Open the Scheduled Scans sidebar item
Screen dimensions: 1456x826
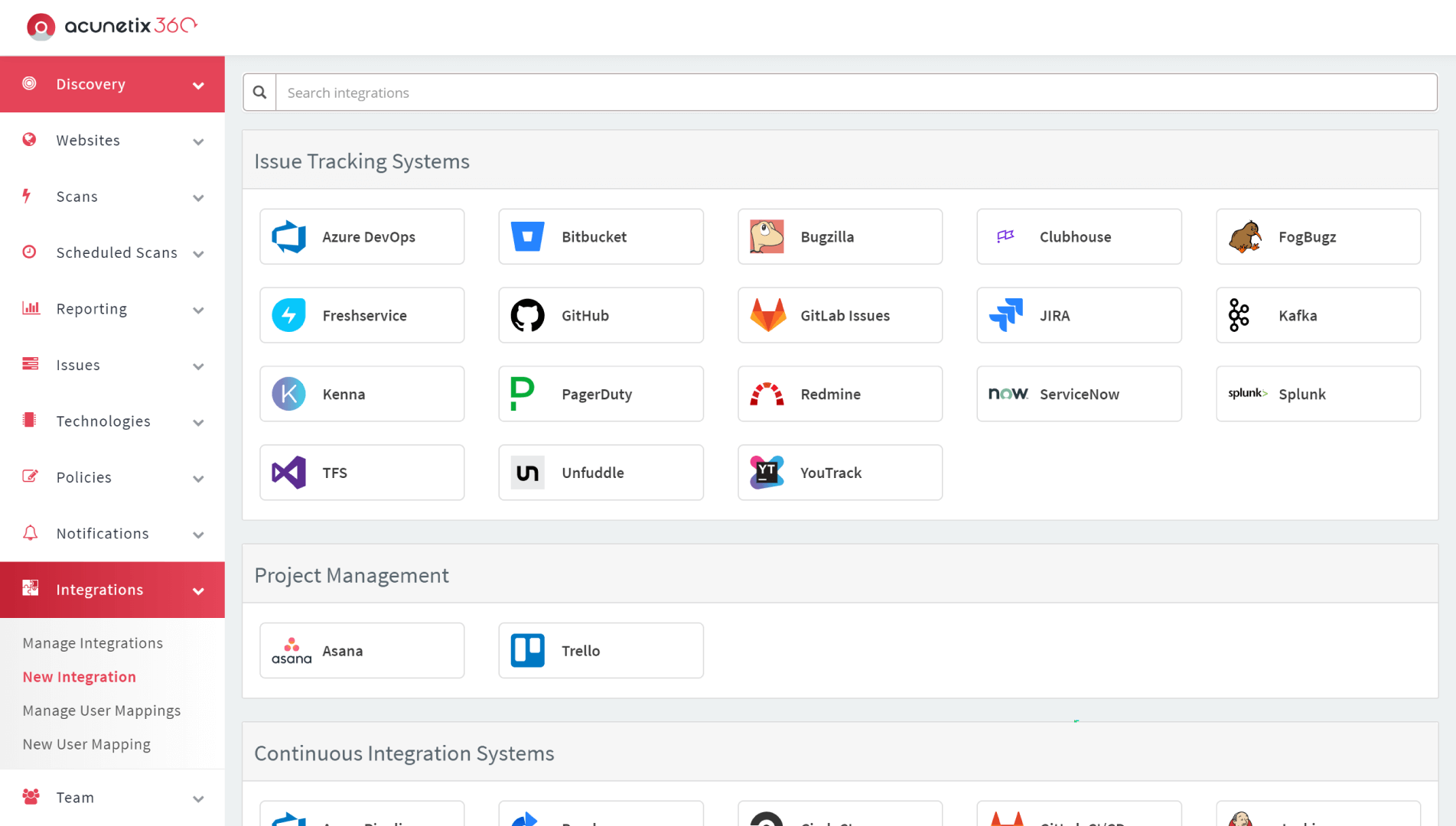pos(112,253)
